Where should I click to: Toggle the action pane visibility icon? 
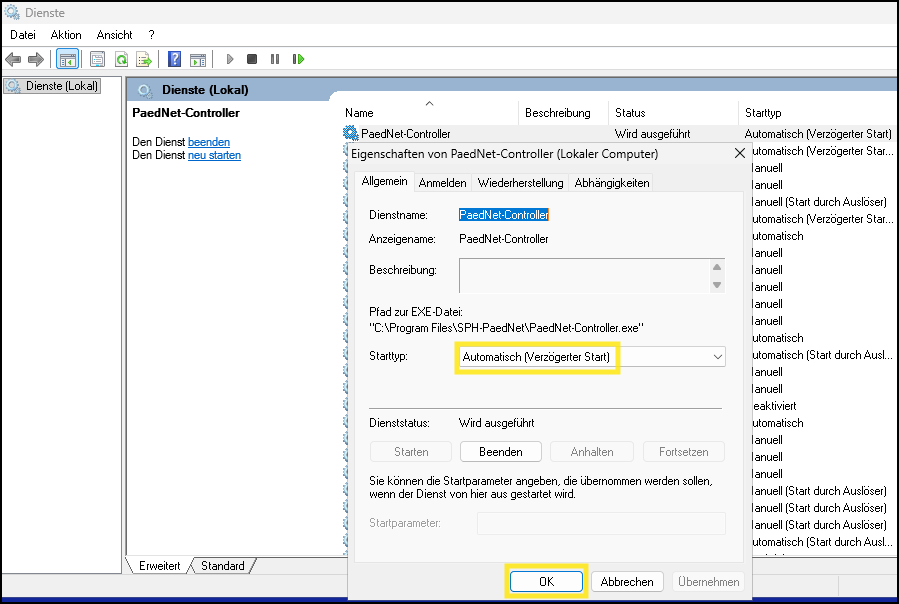(x=198, y=59)
